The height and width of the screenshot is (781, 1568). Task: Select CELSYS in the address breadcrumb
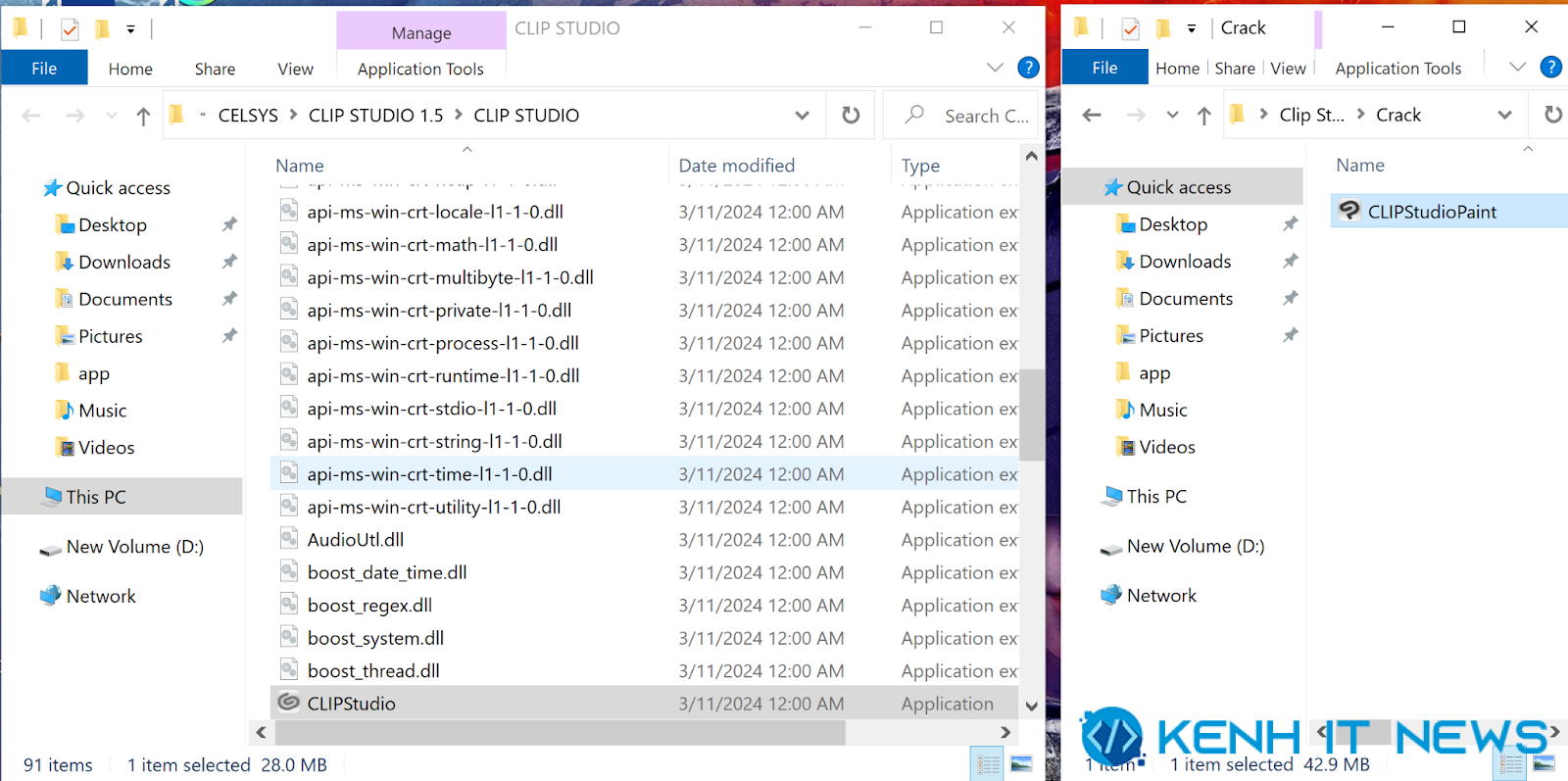248,116
